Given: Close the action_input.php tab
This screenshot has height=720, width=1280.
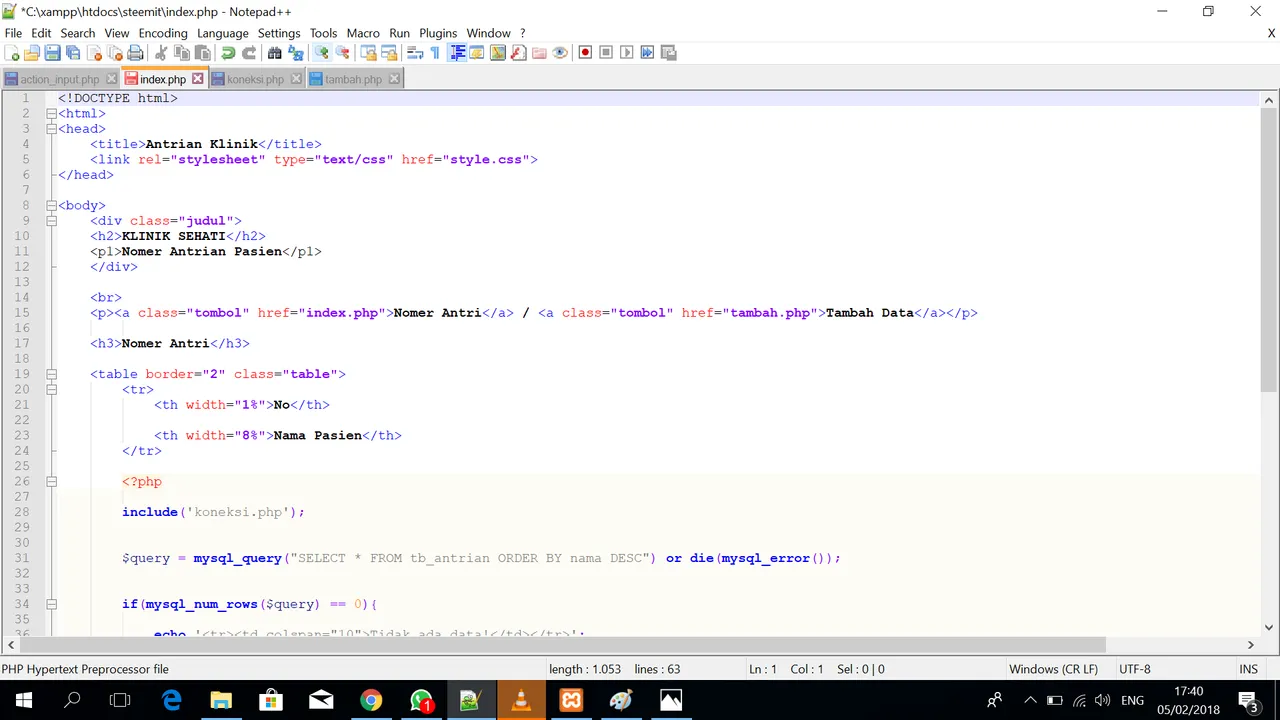Looking at the screenshot, I should coord(112,78).
